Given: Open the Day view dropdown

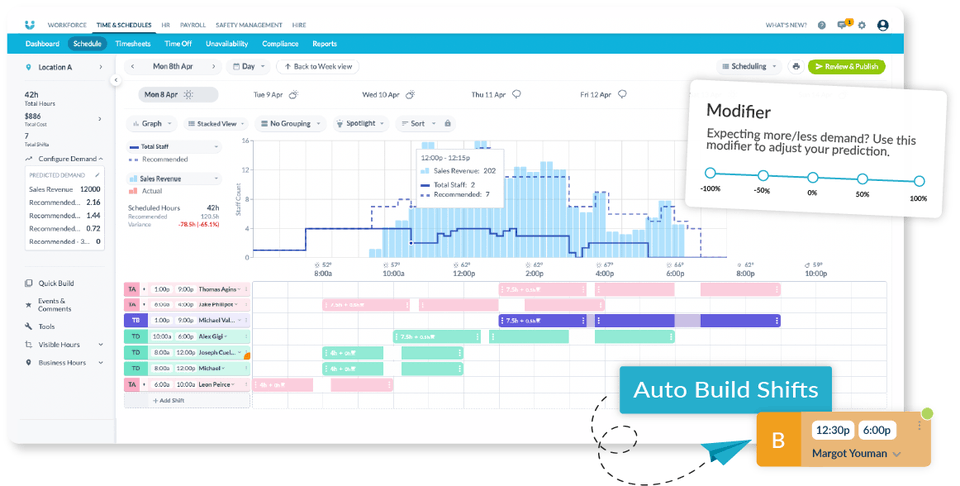Looking at the screenshot, I should click(249, 67).
